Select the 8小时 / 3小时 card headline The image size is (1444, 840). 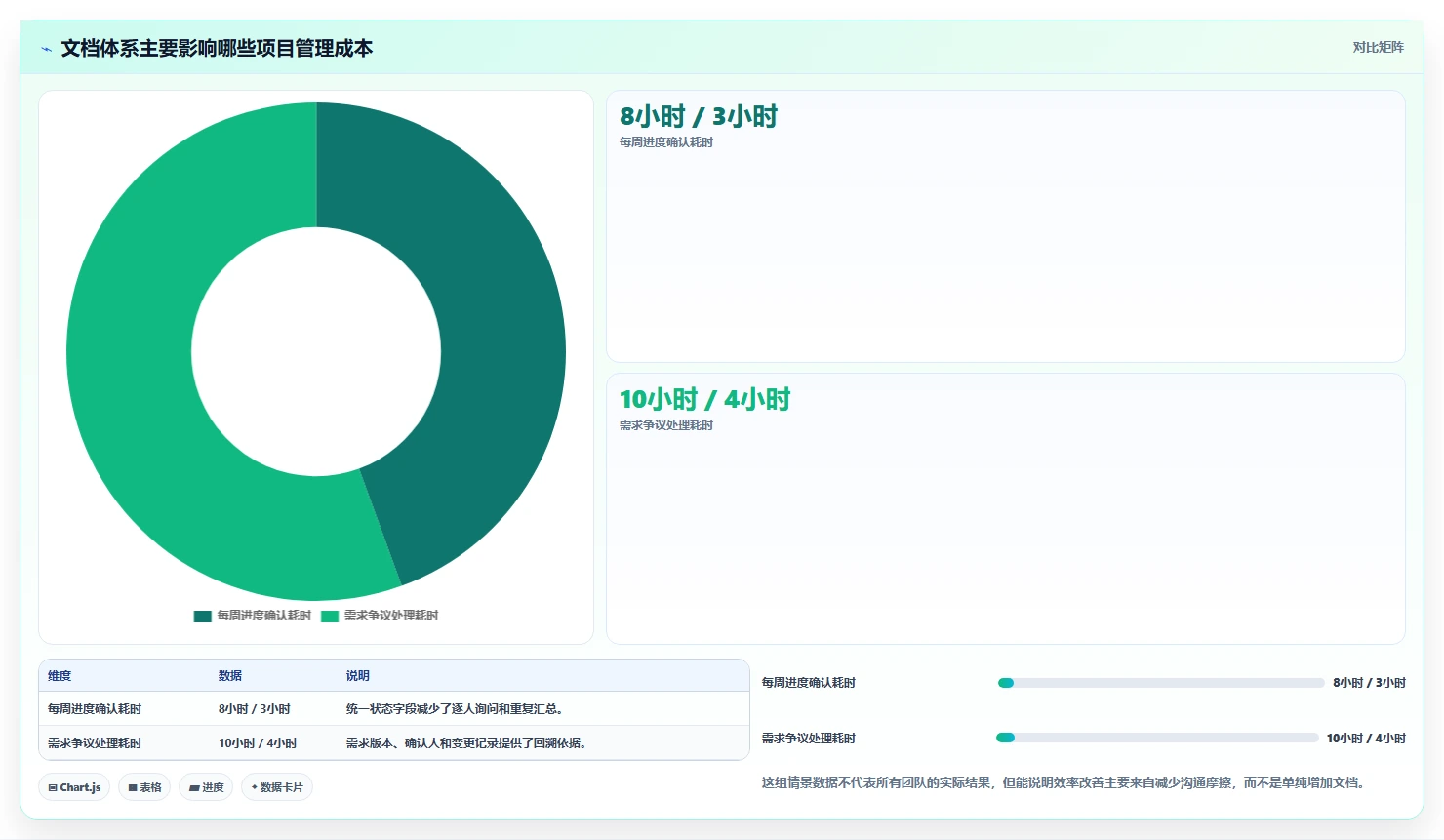point(699,116)
